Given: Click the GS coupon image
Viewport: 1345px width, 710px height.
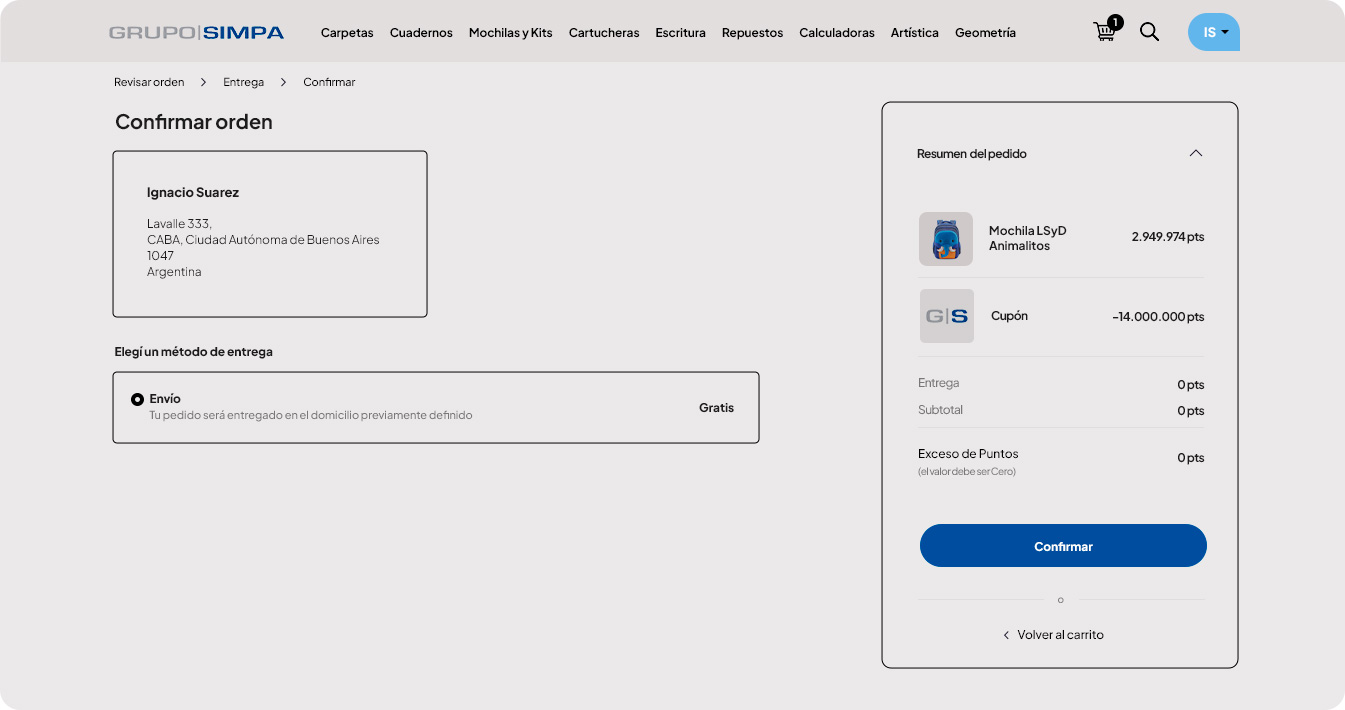Looking at the screenshot, I should [946, 316].
